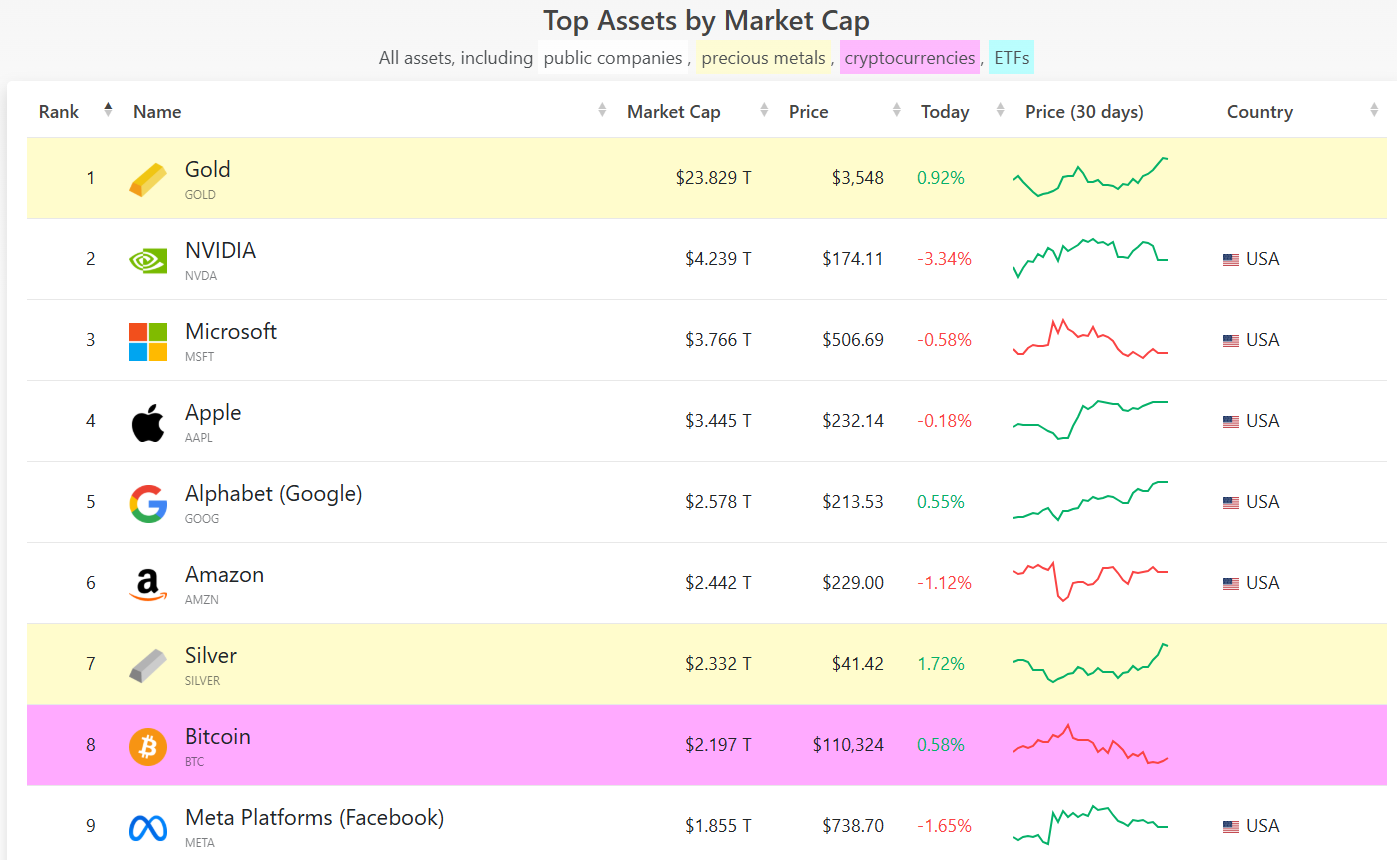Click the Microsoft logo icon
This screenshot has height=860, width=1397.
[x=148, y=342]
